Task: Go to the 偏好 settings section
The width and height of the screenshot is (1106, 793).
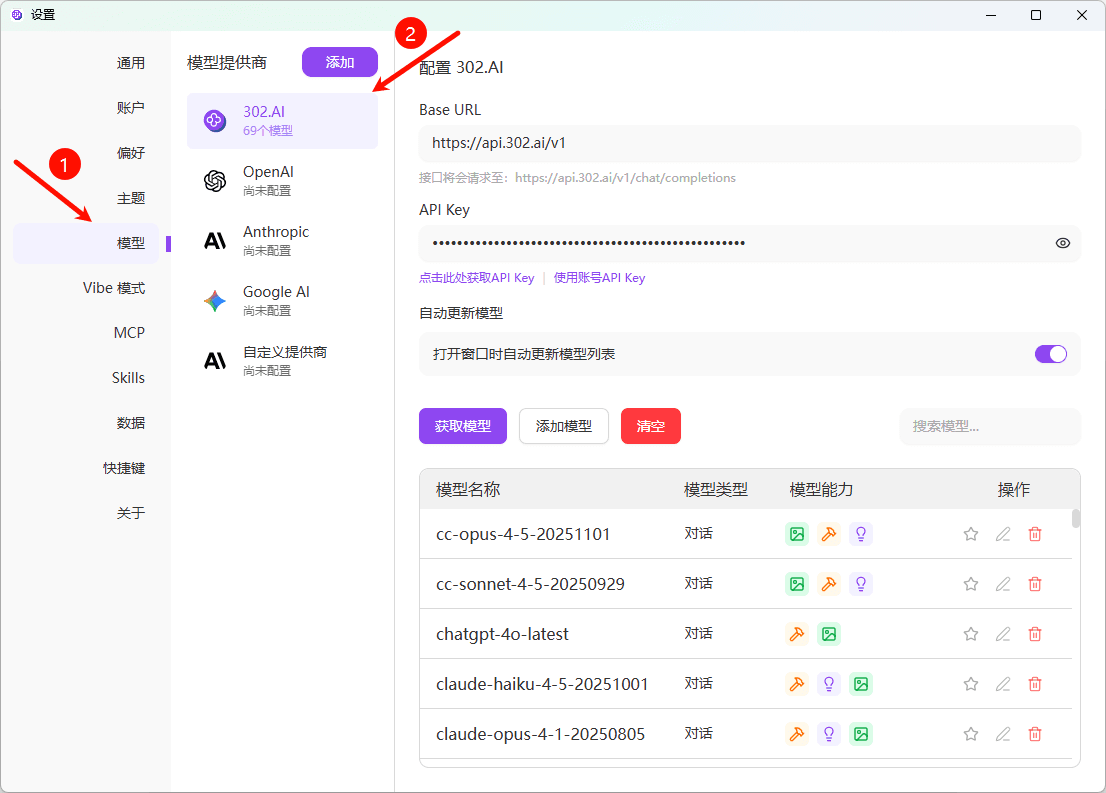Action: click(130, 153)
